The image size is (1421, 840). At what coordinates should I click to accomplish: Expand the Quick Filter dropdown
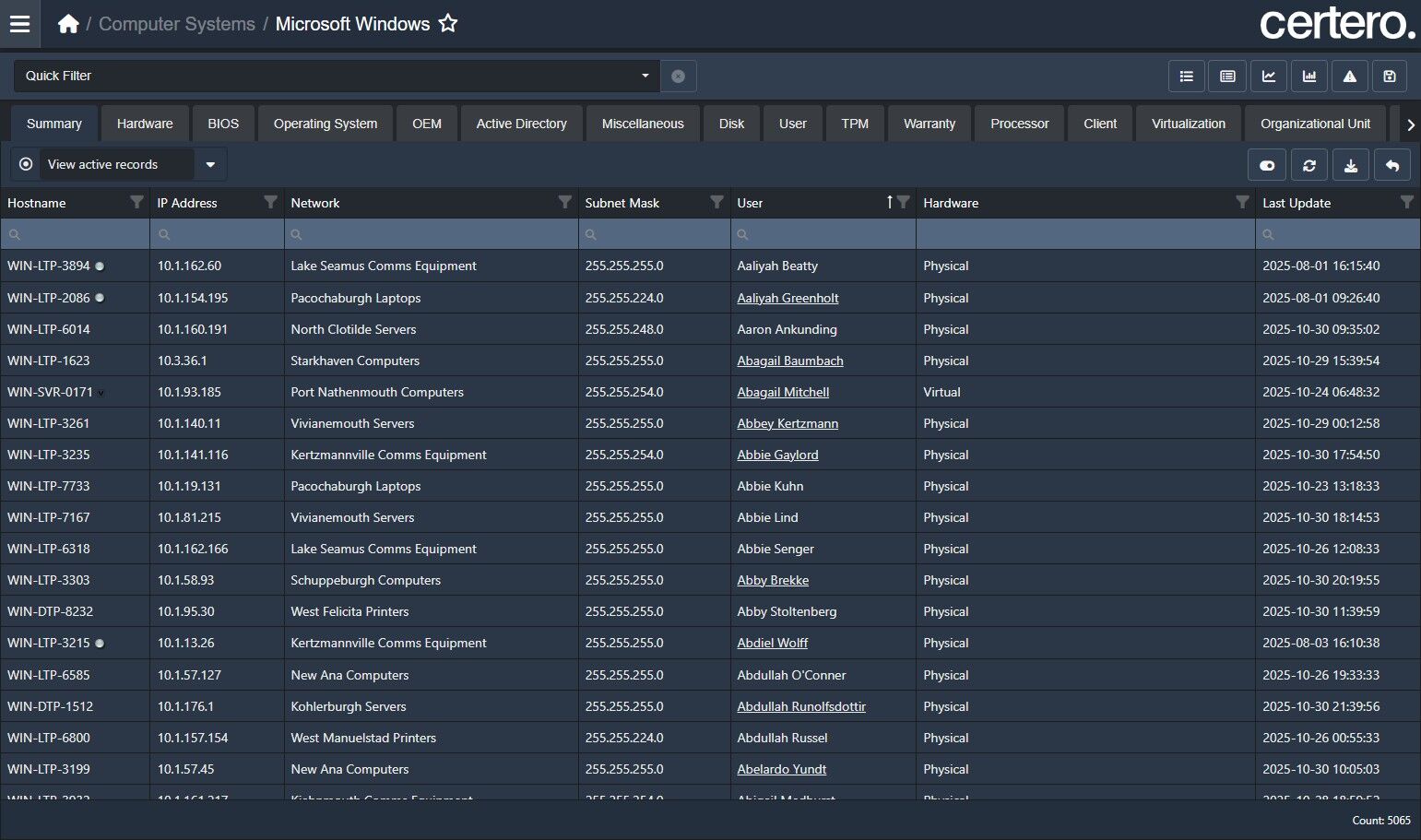pos(645,76)
